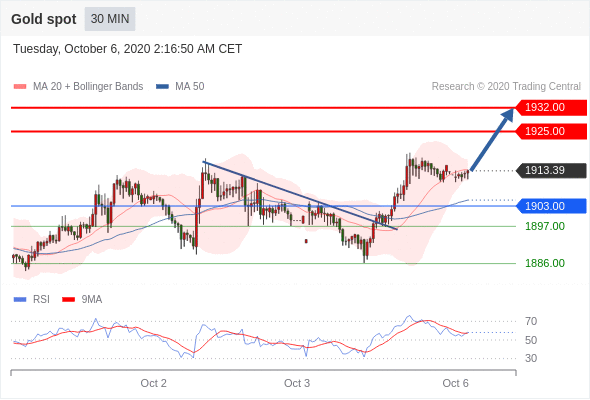Click the 1932.00 red resistance price tag
This screenshot has width=590, height=400.
pyautogui.click(x=551, y=108)
